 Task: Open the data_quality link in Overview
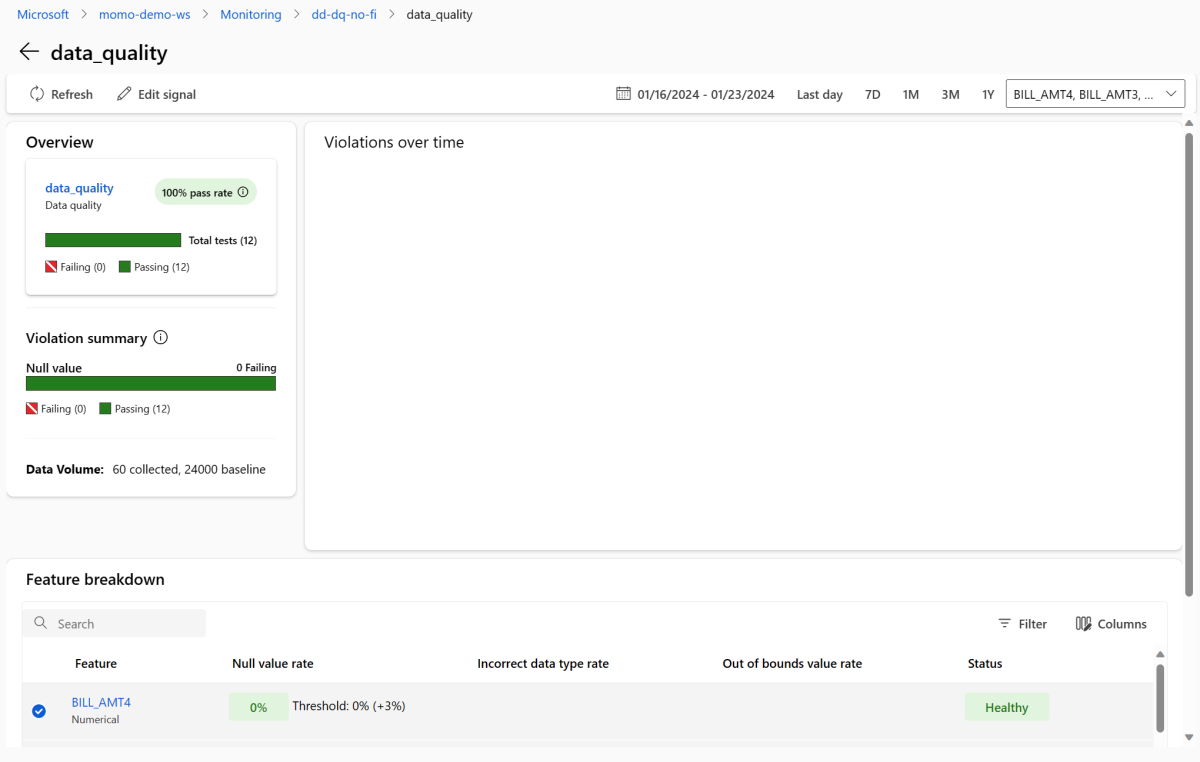click(x=79, y=188)
